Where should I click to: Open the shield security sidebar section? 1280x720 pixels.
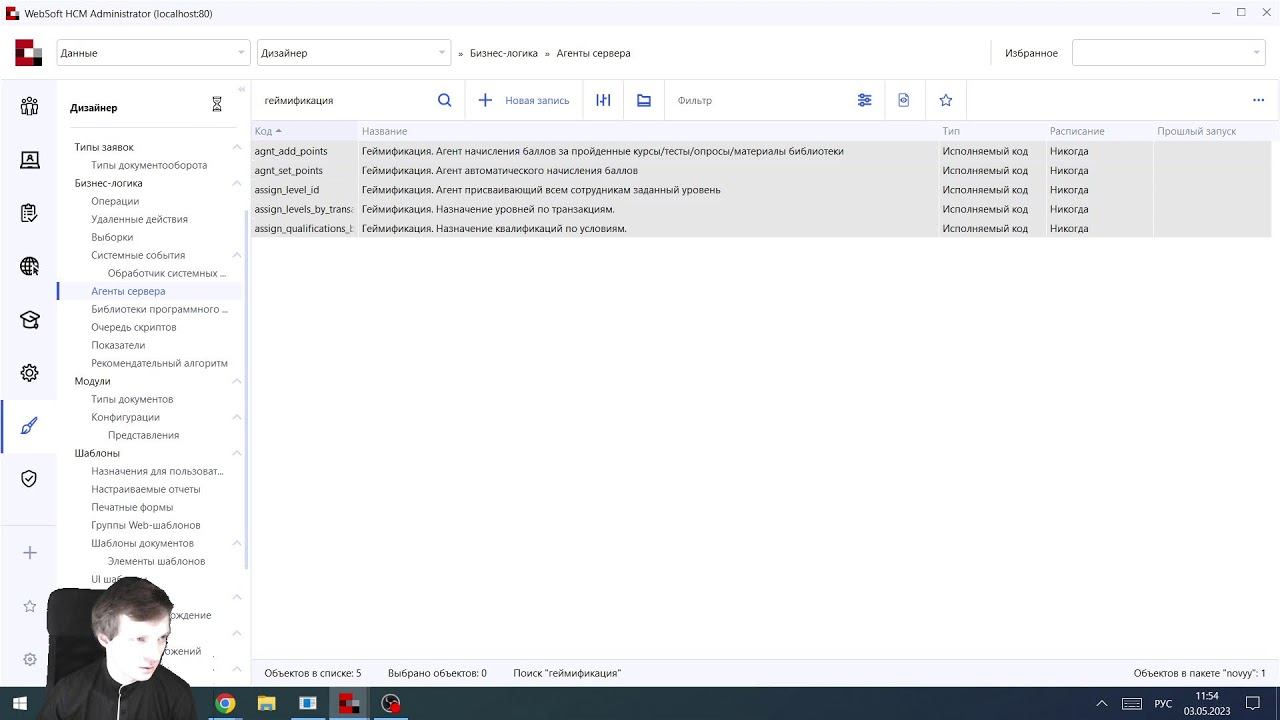[x=29, y=479]
